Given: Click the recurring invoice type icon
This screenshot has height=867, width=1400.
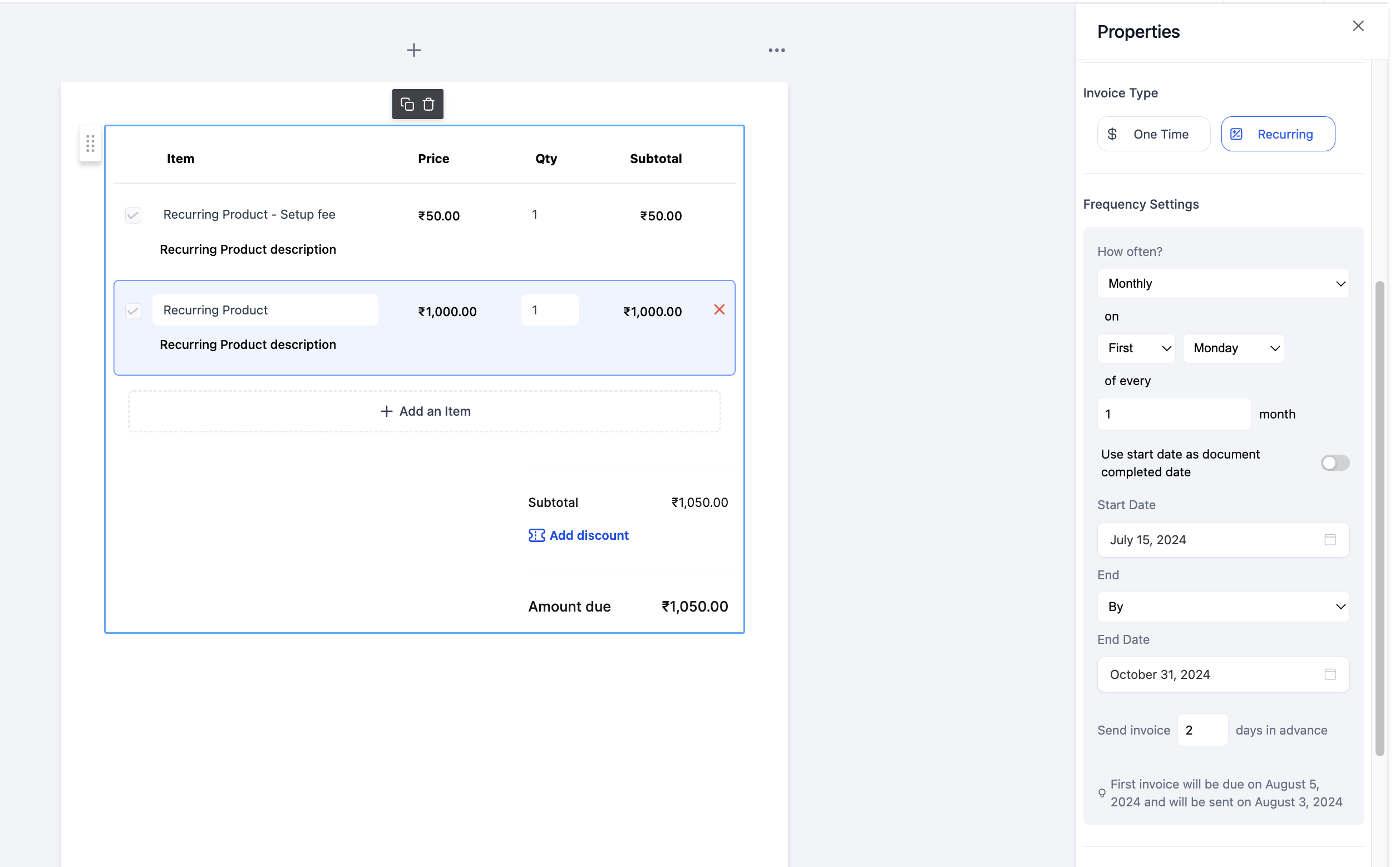Looking at the screenshot, I should [1237, 133].
